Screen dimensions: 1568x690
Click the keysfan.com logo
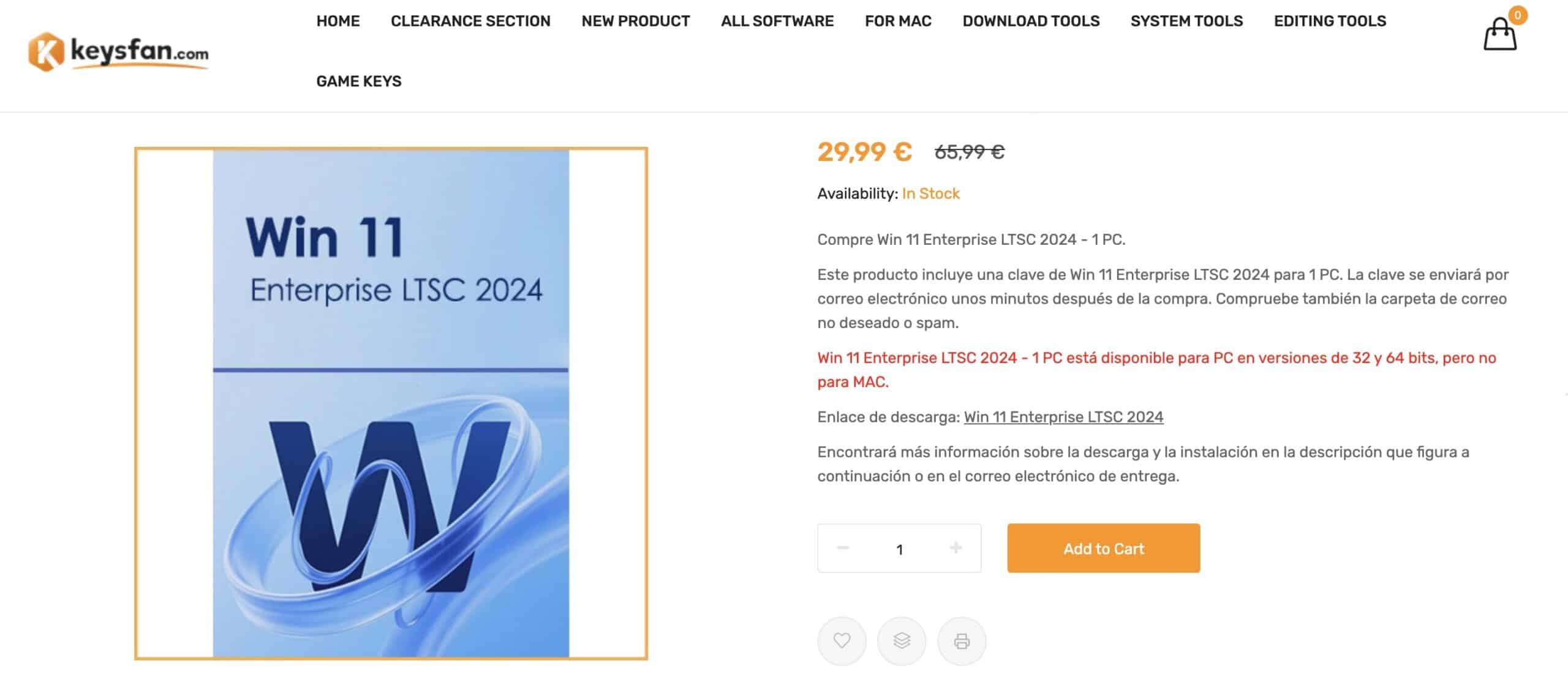(x=118, y=52)
